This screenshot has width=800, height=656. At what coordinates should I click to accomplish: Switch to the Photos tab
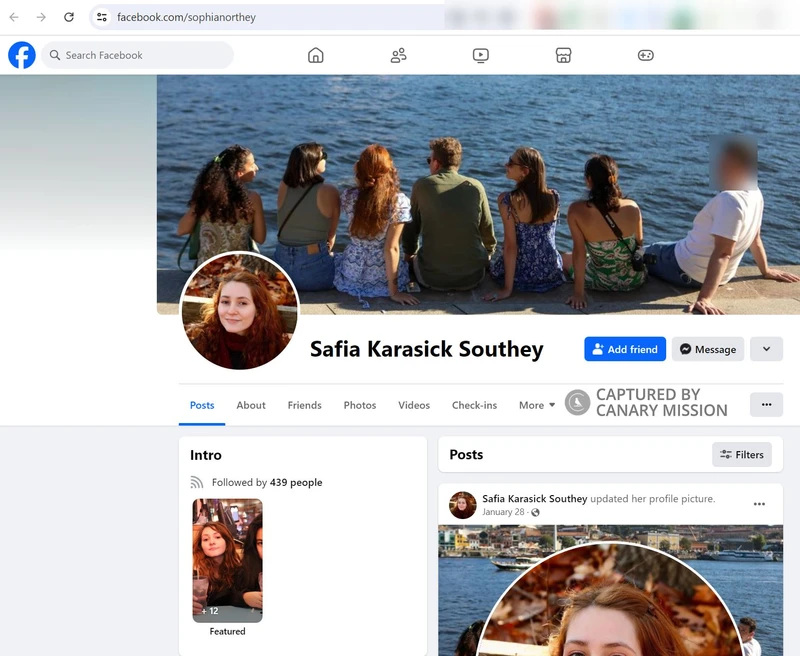pos(359,405)
